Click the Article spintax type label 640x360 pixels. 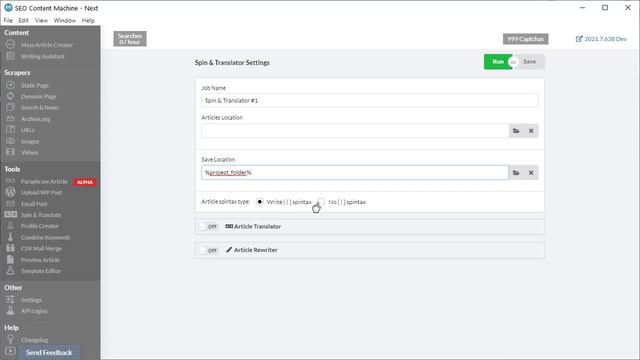coord(225,202)
